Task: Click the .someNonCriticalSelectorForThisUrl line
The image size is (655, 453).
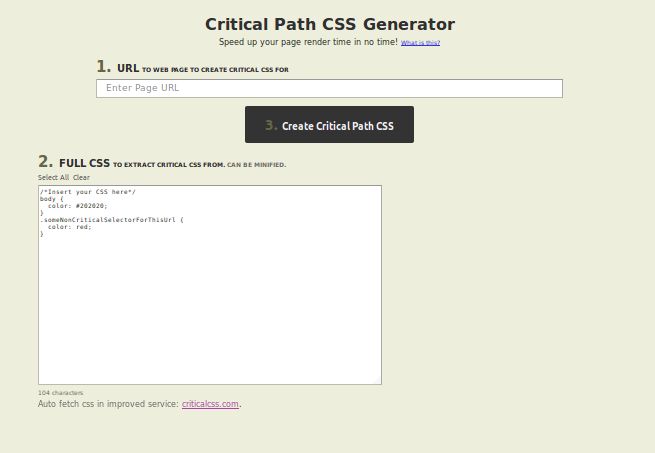Action: [x=112, y=220]
